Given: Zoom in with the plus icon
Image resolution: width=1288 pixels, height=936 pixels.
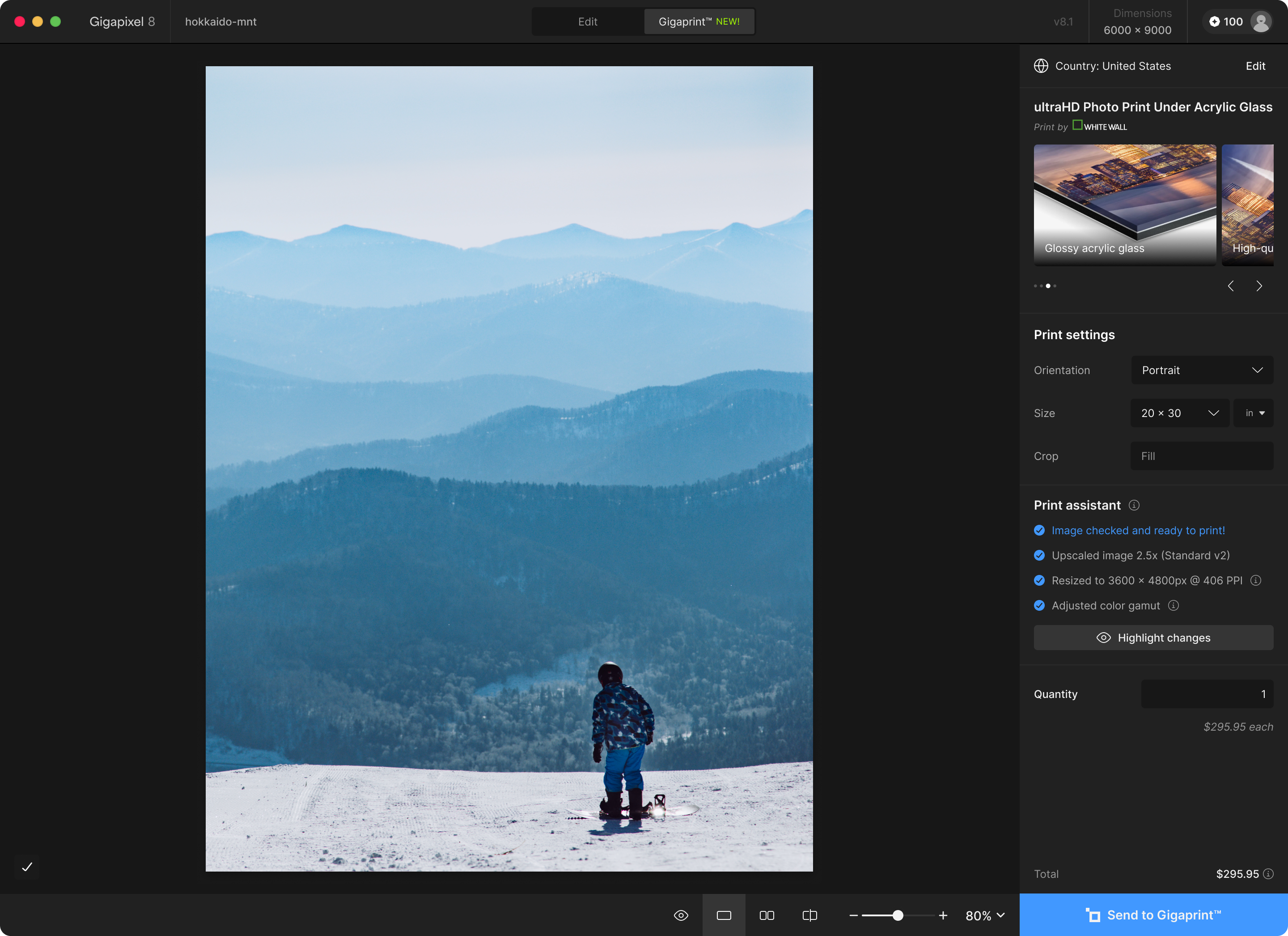Looking at the screenshot, I should coord(943,915).
